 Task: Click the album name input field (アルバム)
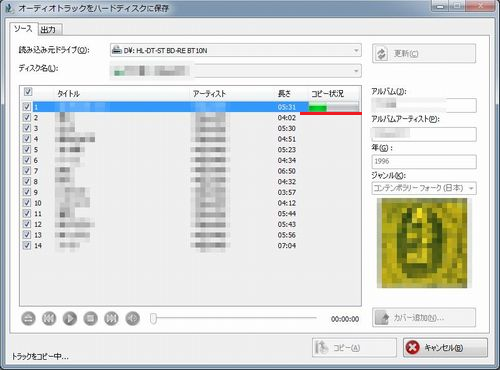pyautogui.click(x=424, y=105)
